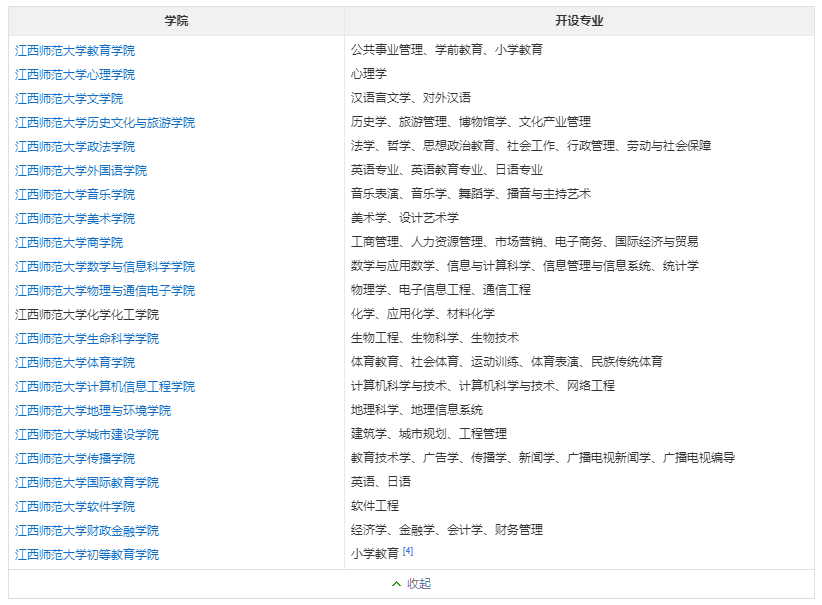The image size is (822, 605).
Task: Select majors cell starting with 数学与应用数学
Action: click(524, 266)
